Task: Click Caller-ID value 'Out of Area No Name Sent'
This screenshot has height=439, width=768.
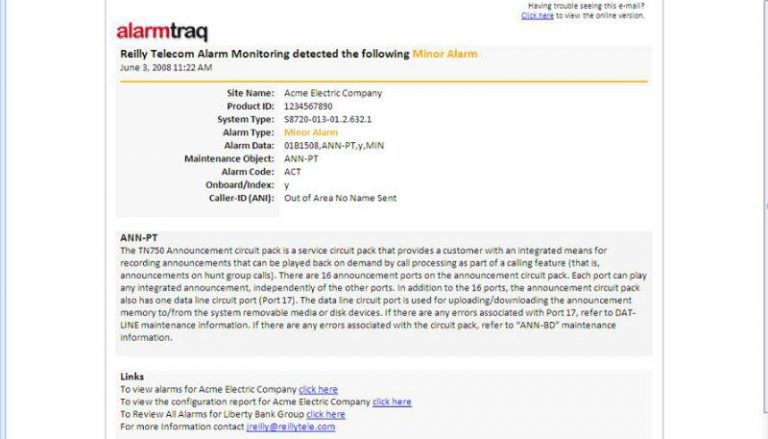Action: 340,198
